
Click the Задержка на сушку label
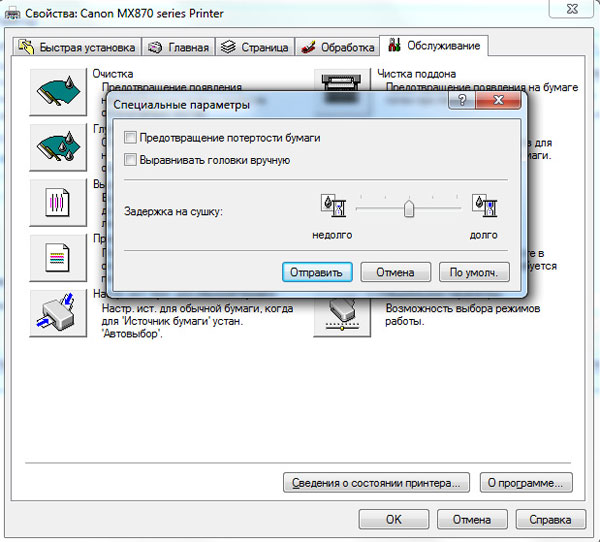click(173, 211)
